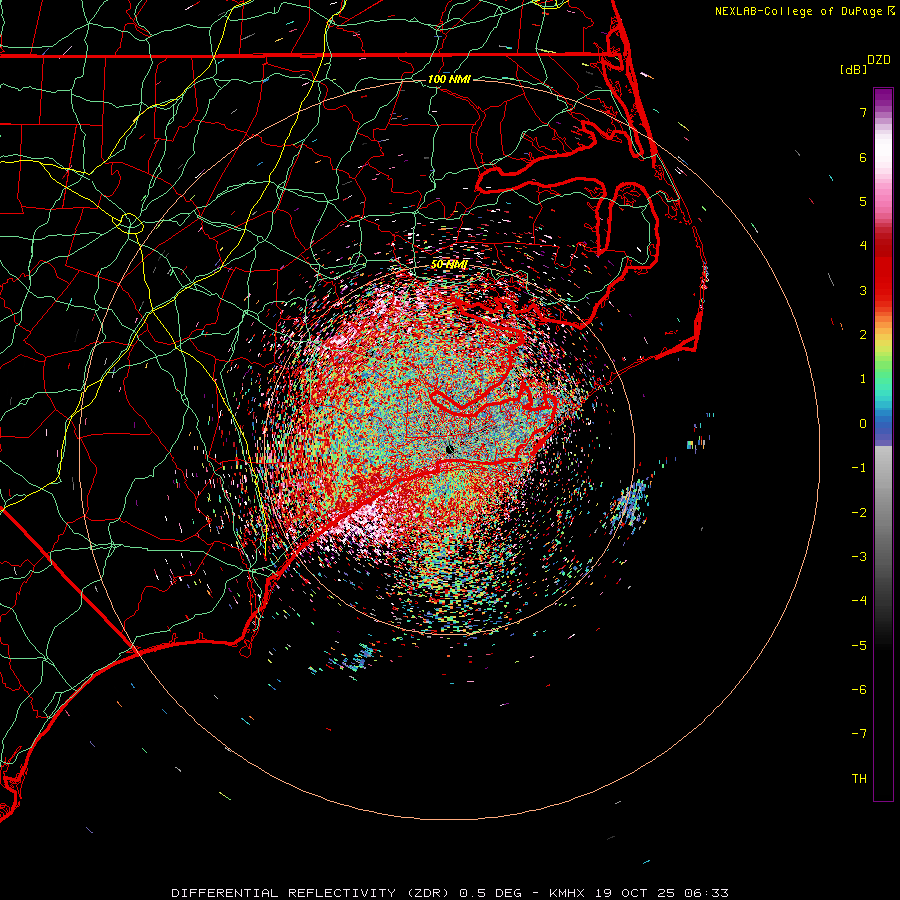Click the 5 dB value on color scale
Screen dimensions: 900x900
point(863,201)
